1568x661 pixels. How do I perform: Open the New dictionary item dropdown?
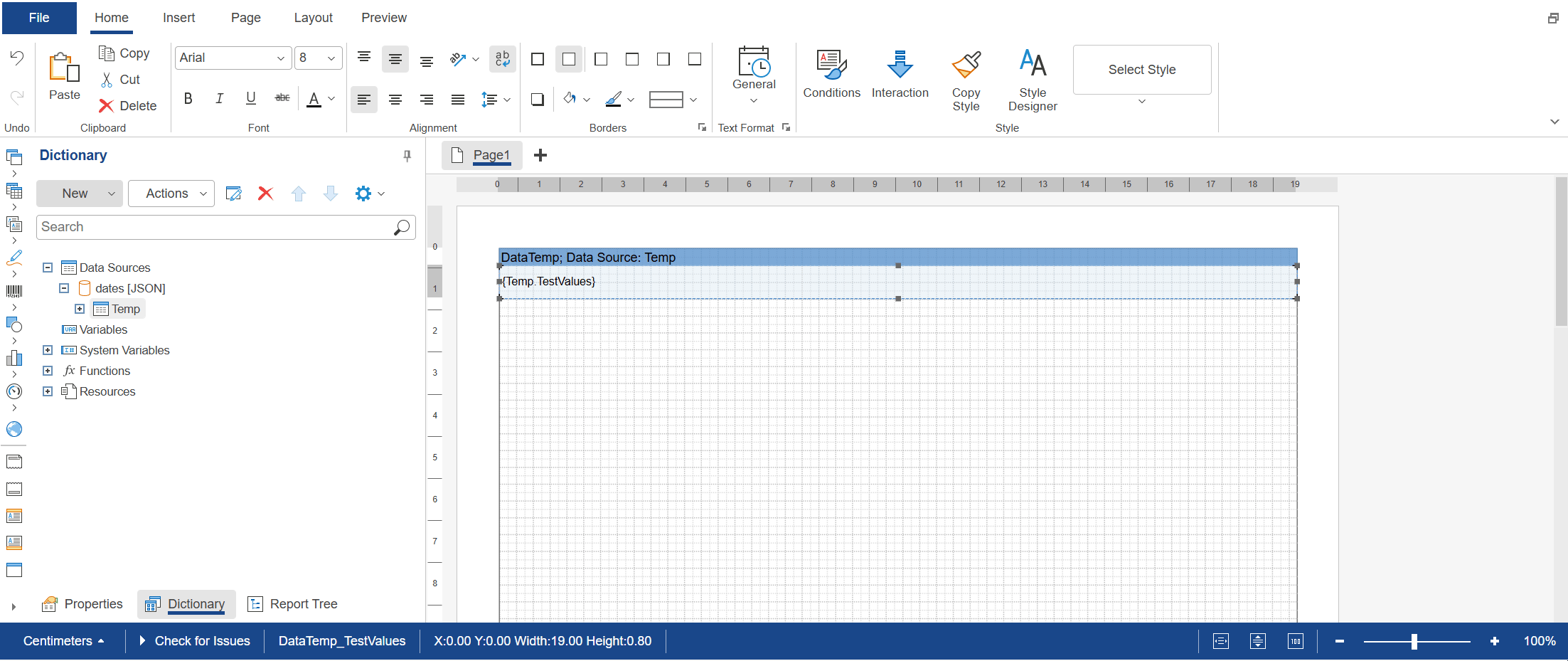pyautogui.click(x=79, y=194)
